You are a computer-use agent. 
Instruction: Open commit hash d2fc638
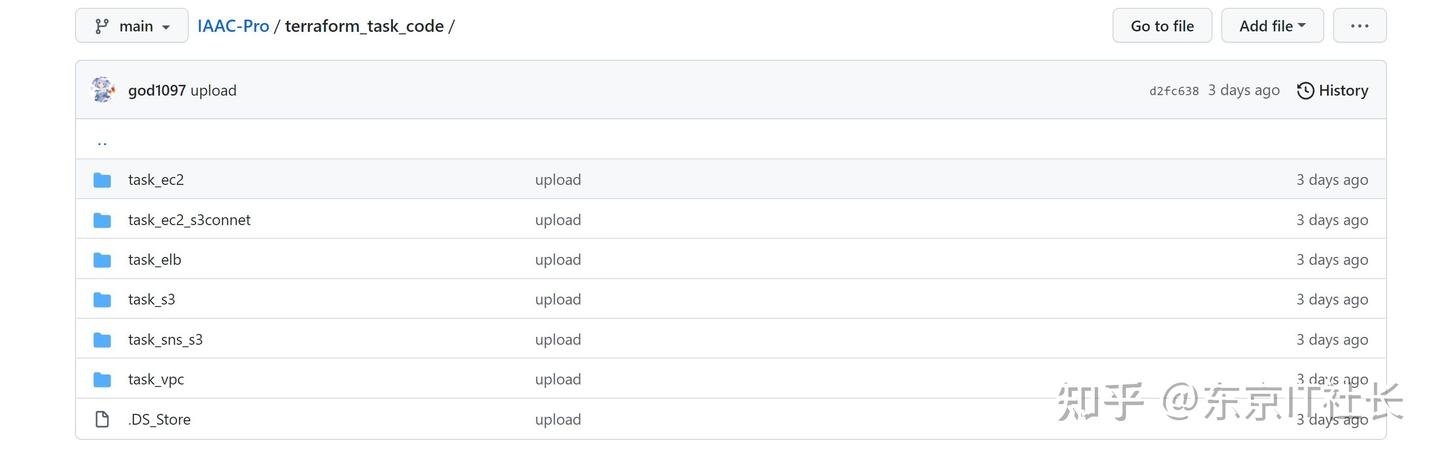click(1174, 91)
